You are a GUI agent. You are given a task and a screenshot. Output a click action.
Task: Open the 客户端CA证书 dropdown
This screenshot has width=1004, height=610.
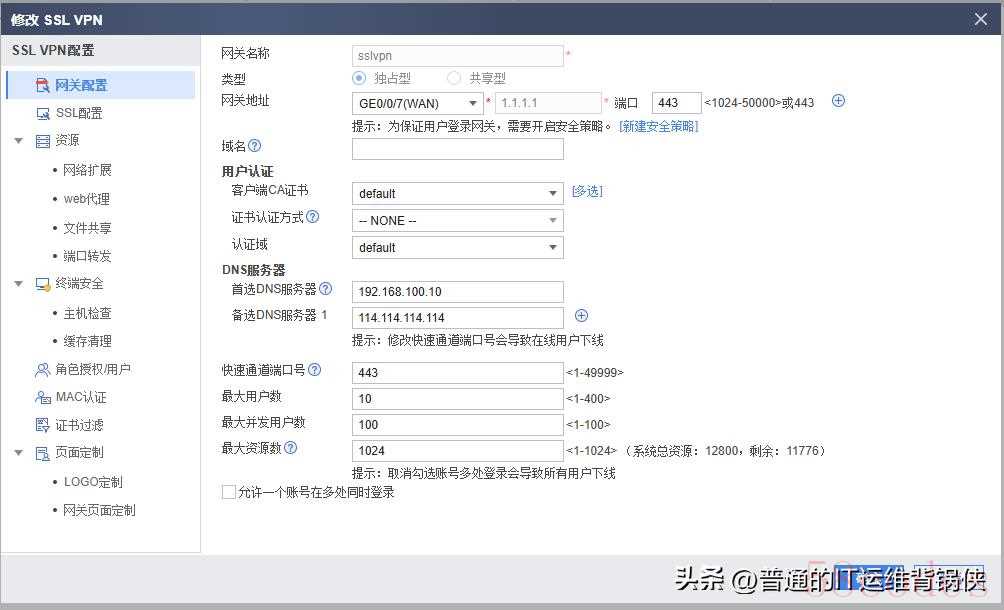point(457,193)
